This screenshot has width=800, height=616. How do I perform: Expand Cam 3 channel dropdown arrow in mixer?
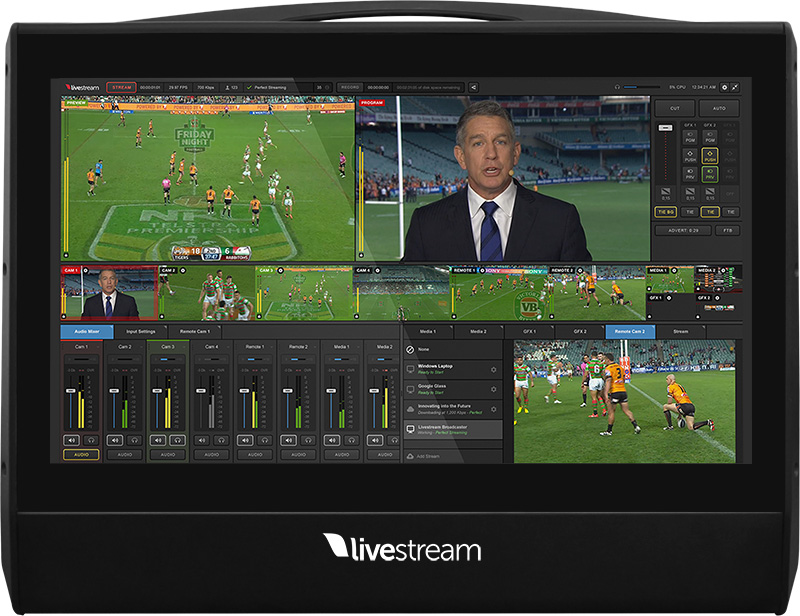click(x=184, y=347)
